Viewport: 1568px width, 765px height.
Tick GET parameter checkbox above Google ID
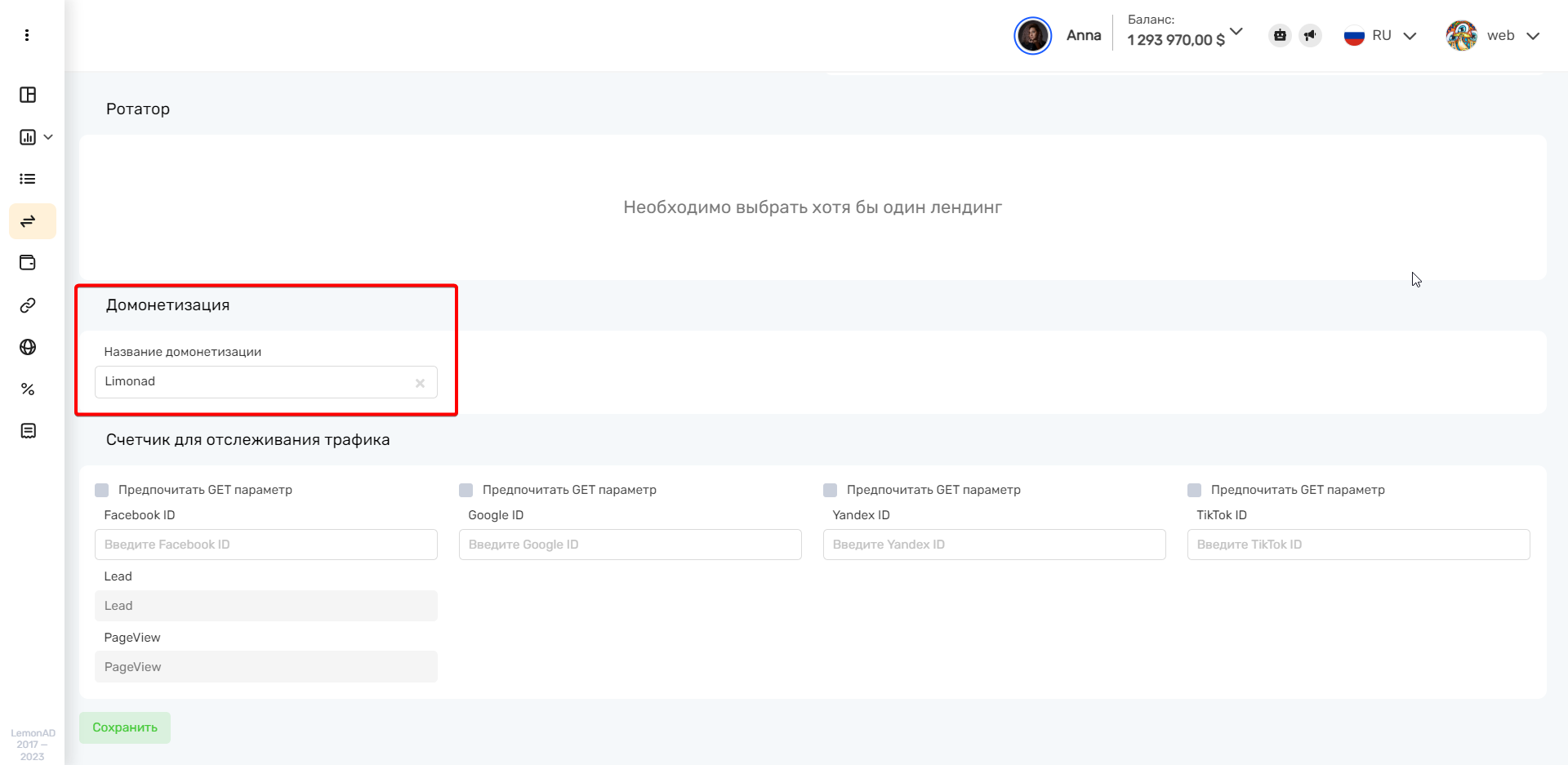[x=466, y=490]
